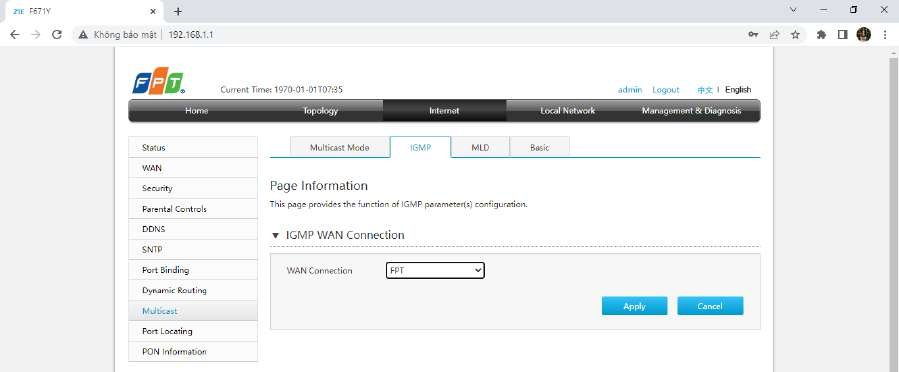Open the saved passwords key icon
The height and width of the screenshot is (372, 899).
coord(753,34)
